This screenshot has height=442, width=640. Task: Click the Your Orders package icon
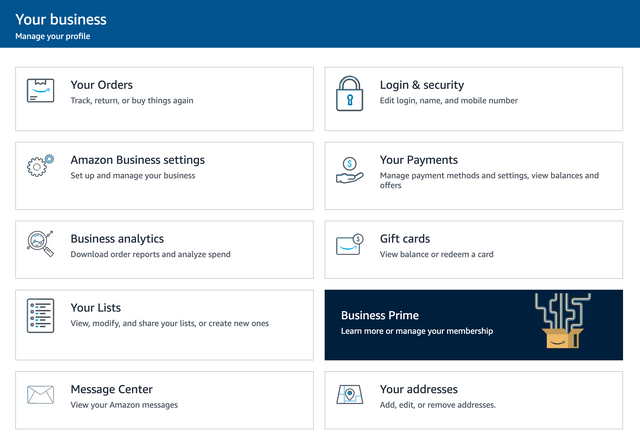[x=40, y=92]
